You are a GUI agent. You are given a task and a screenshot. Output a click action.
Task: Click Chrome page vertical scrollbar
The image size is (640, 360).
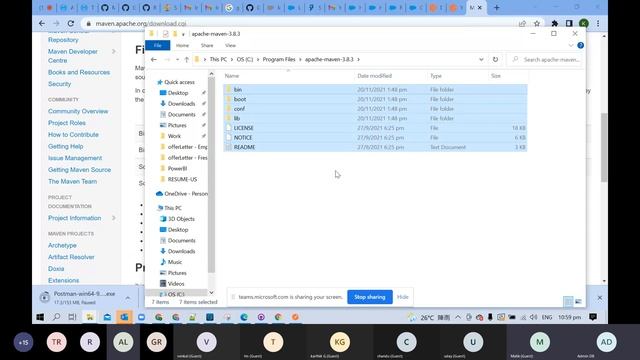(x=604, y=147)
